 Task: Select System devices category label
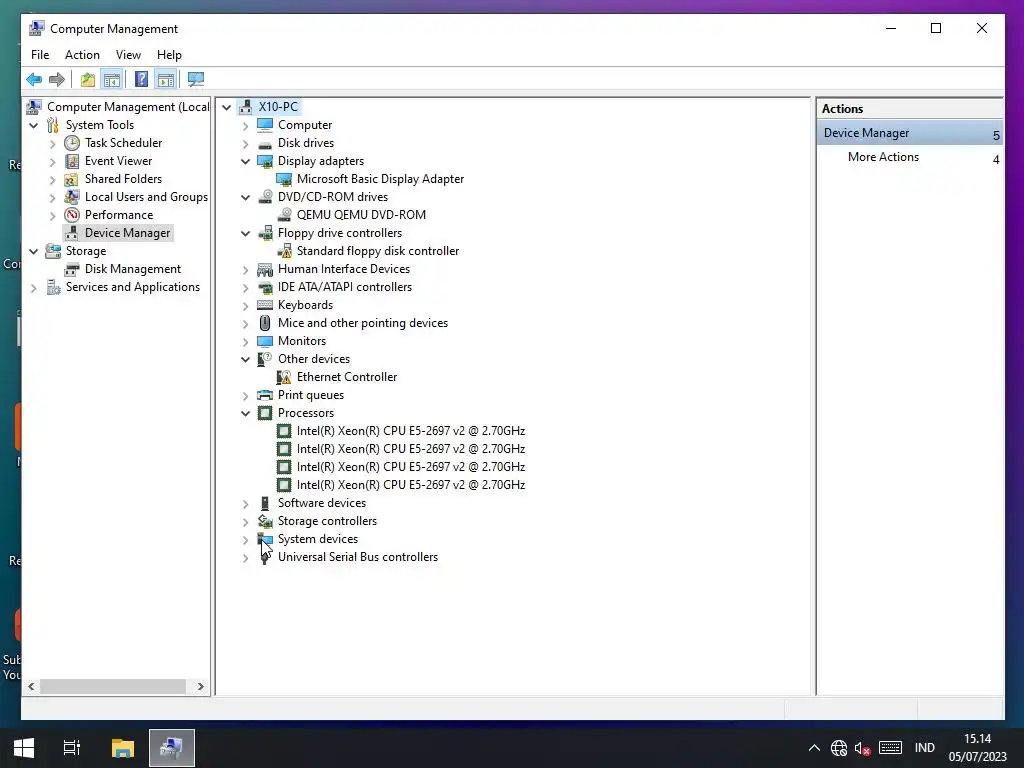318,539
